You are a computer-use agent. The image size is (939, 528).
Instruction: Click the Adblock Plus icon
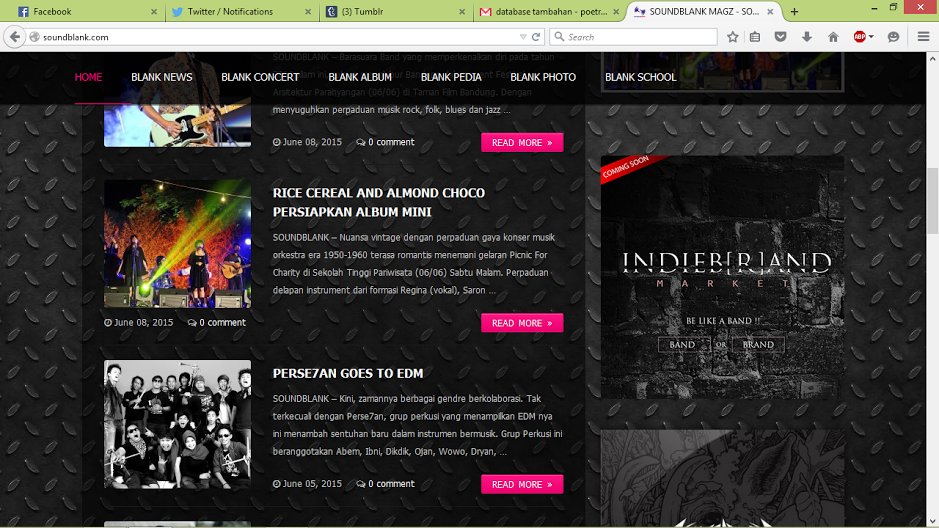859,37
